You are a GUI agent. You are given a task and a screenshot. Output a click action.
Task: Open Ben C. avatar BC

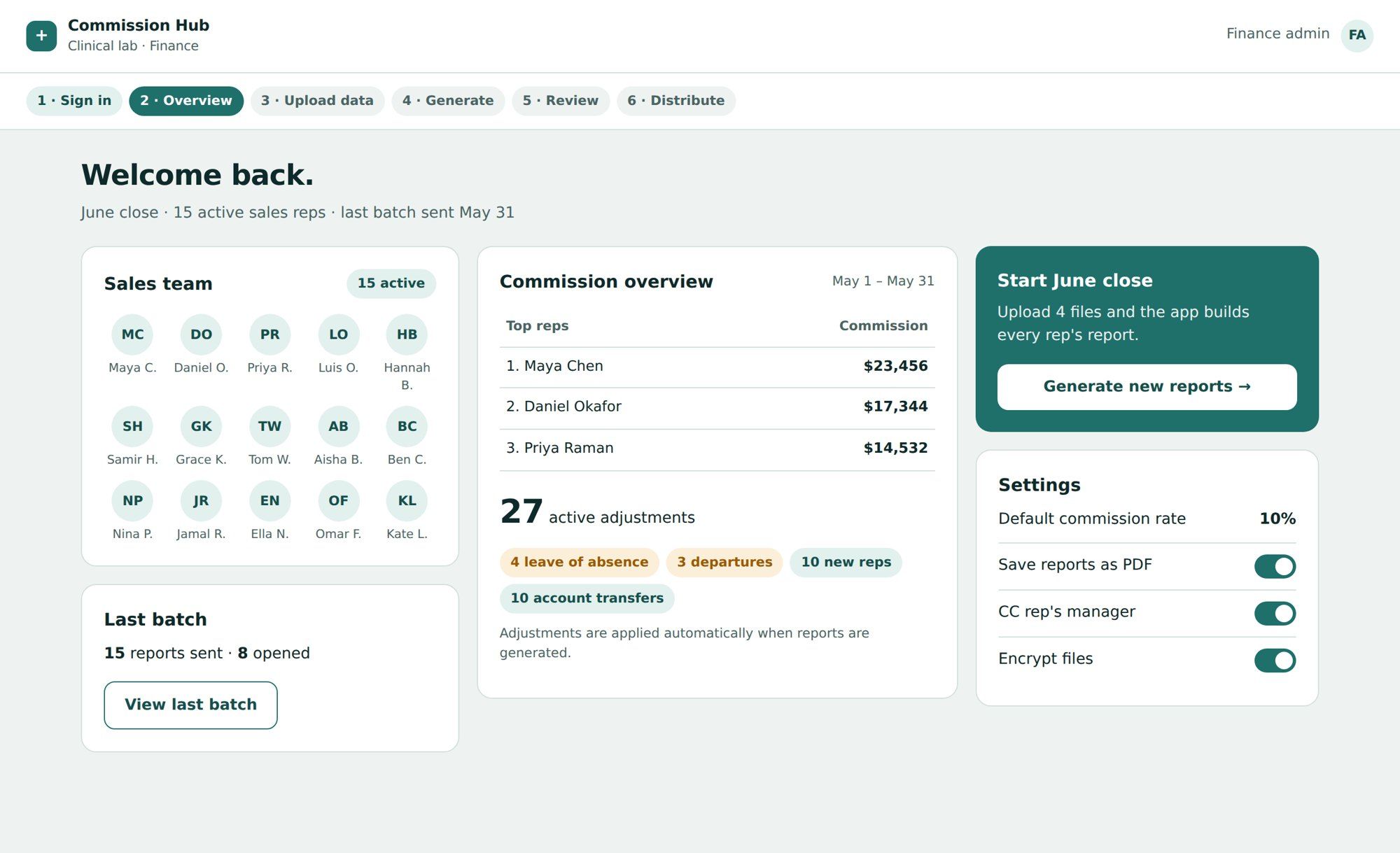407,426
